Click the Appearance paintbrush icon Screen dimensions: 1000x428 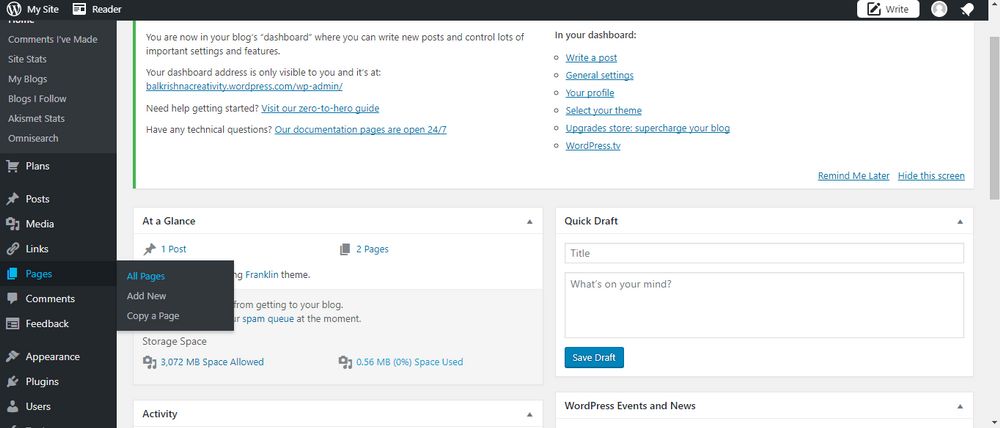12,357
